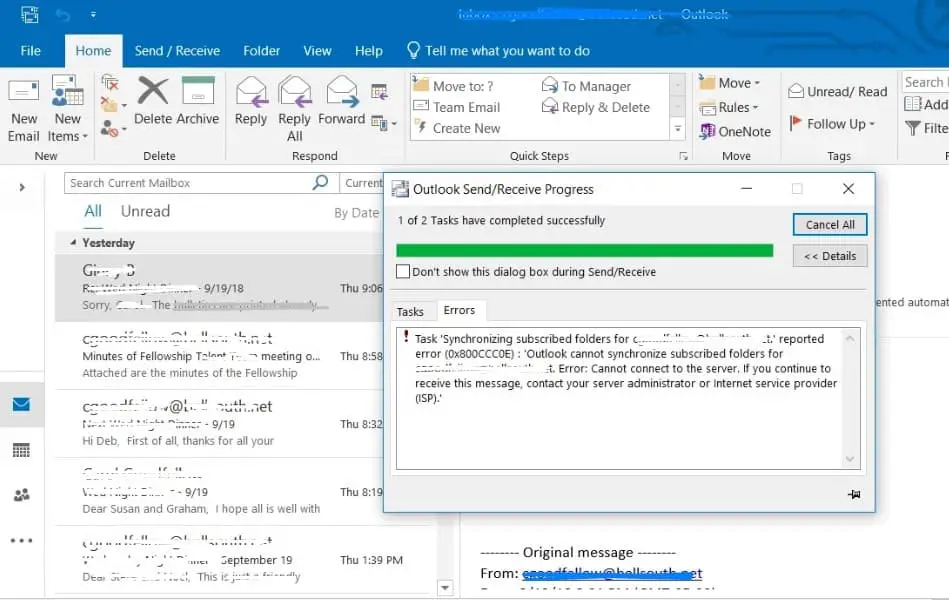
Task: Click Cancel All in progress dialog
Action: 830,225
